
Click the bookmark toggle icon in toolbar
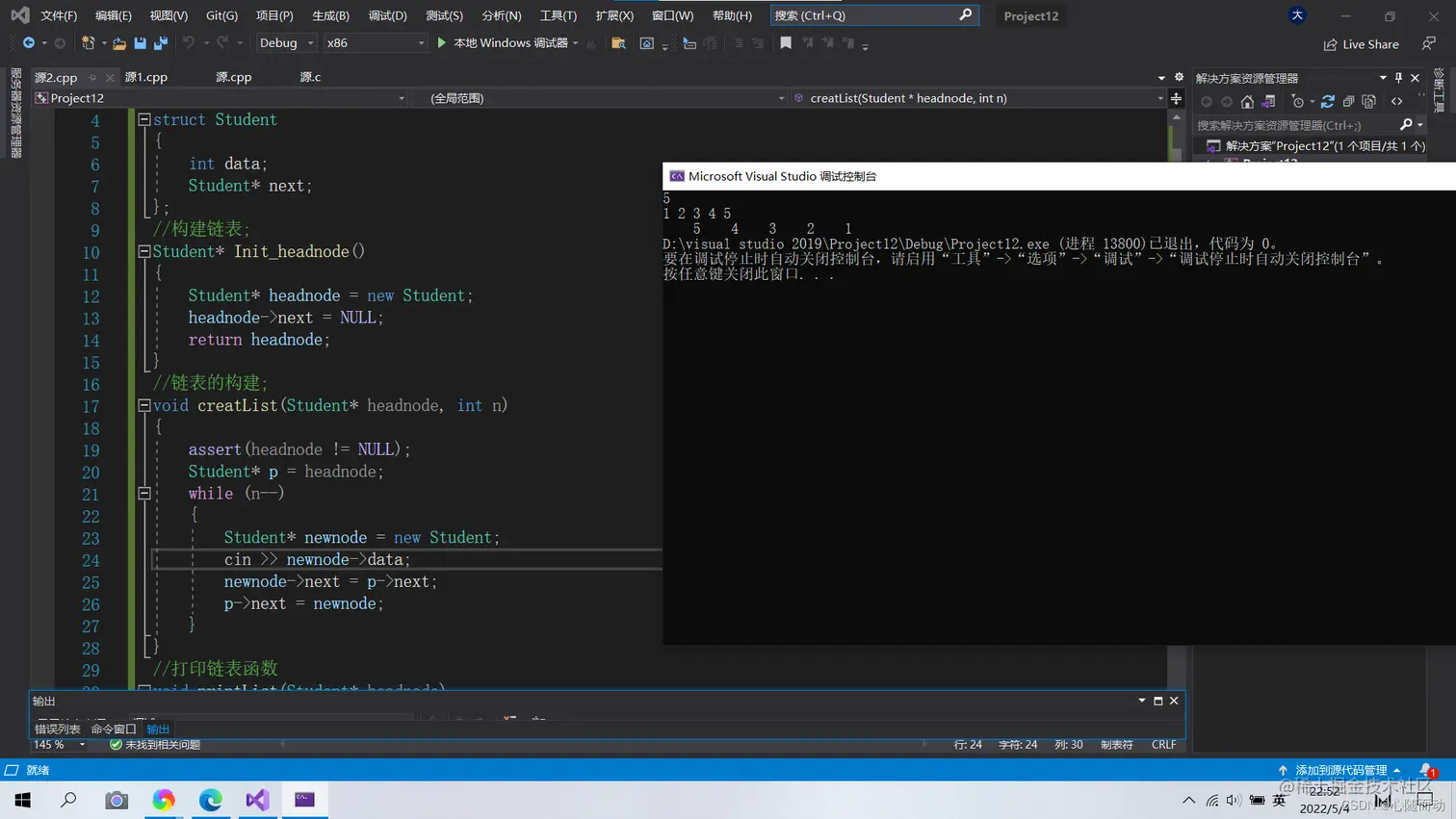(x=786, y=43)
